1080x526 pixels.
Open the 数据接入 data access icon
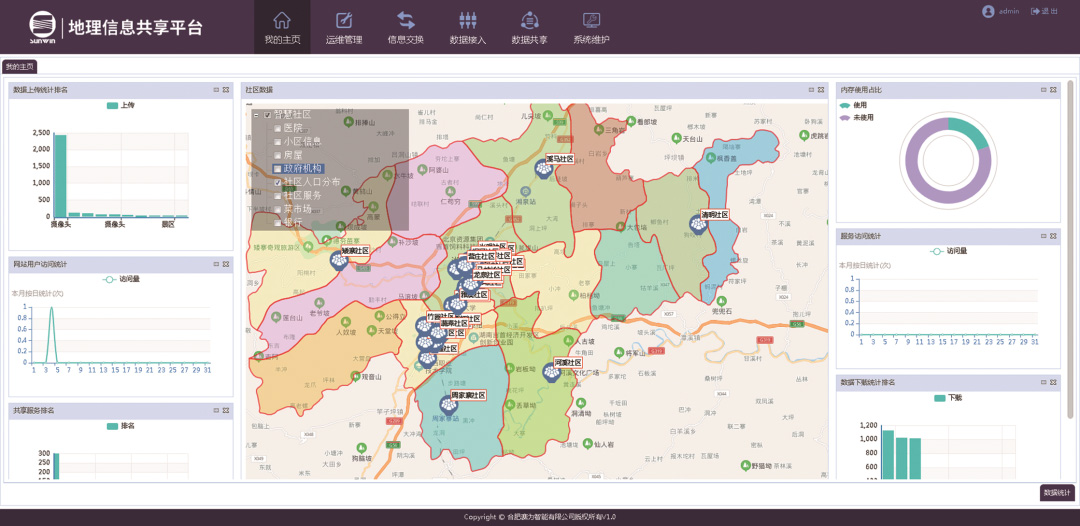point(467,21)
